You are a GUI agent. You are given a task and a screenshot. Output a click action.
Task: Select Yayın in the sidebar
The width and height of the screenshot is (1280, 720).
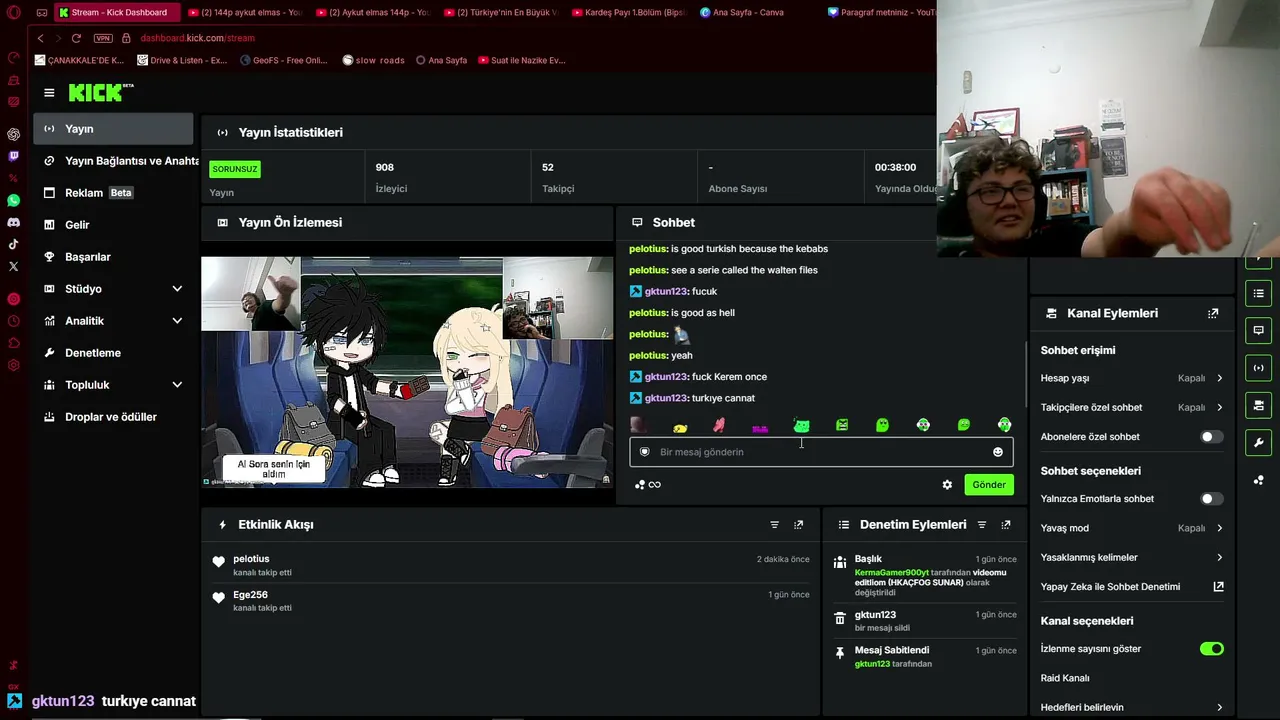pos(113,129)
